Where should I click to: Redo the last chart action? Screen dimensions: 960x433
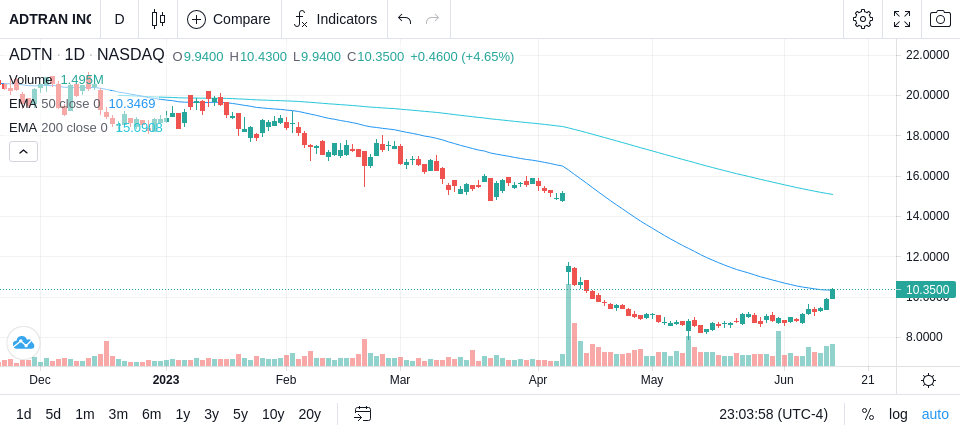click(433, 19)
